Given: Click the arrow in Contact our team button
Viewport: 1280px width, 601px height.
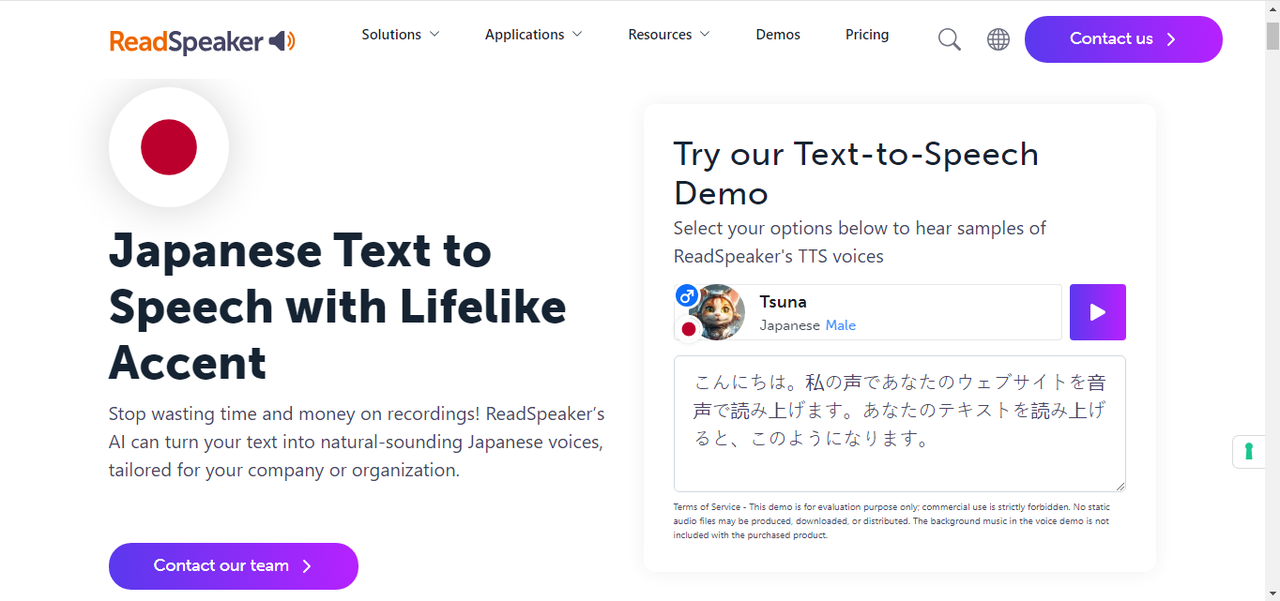Looking at the screenshot, I should click(x=307, y=566).
